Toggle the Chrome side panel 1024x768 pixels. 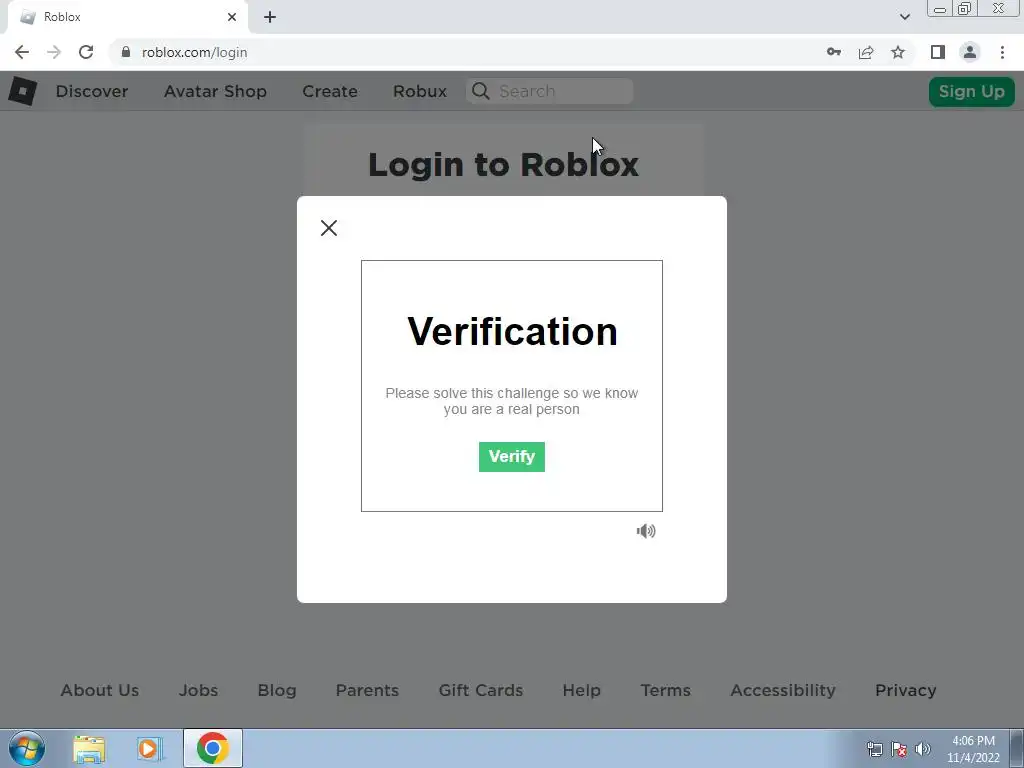tap(938, 52)
